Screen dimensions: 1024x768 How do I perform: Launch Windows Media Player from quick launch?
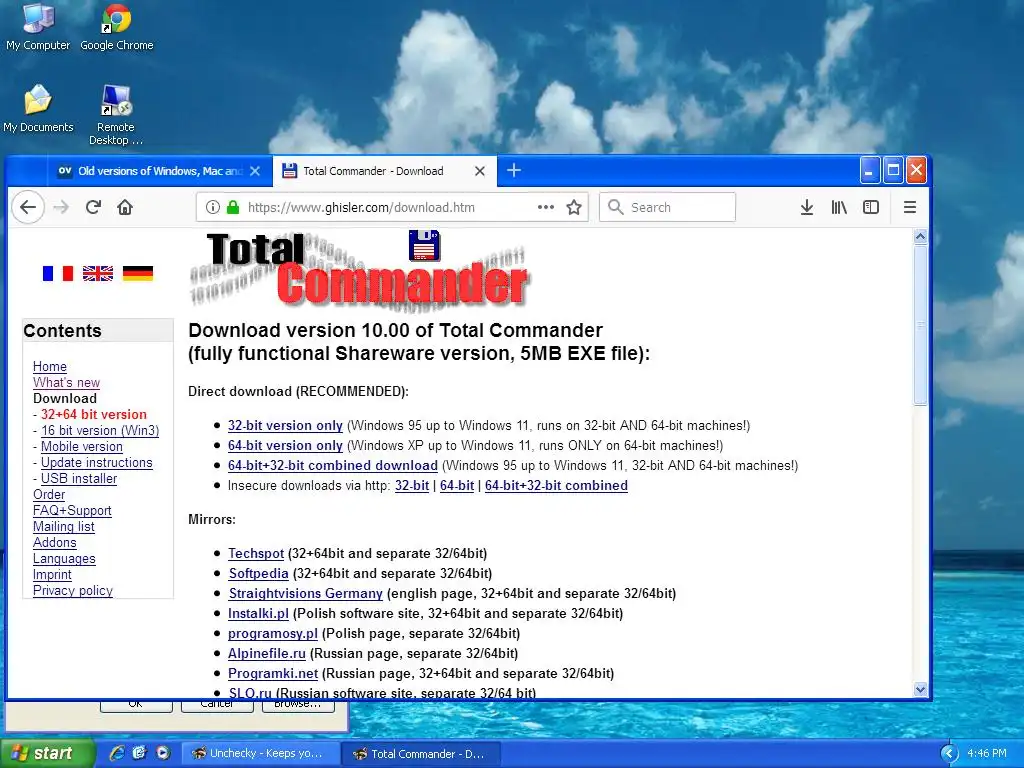[163, 753]
